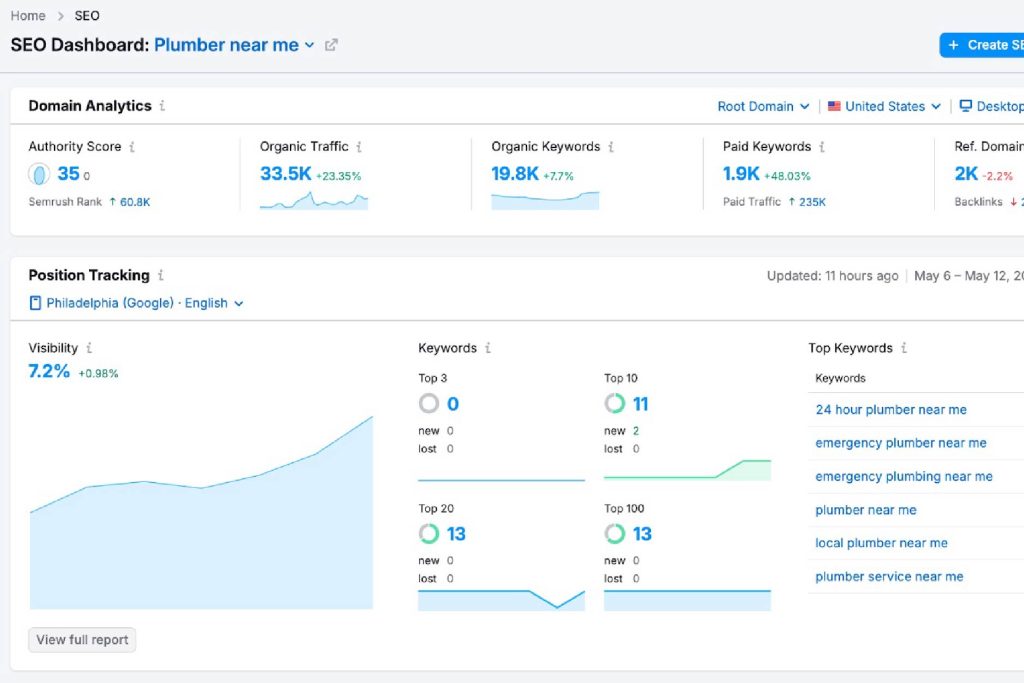Click the United States flag icon
This screenshot has width=1024, height=683.
(x=834, y=106)
